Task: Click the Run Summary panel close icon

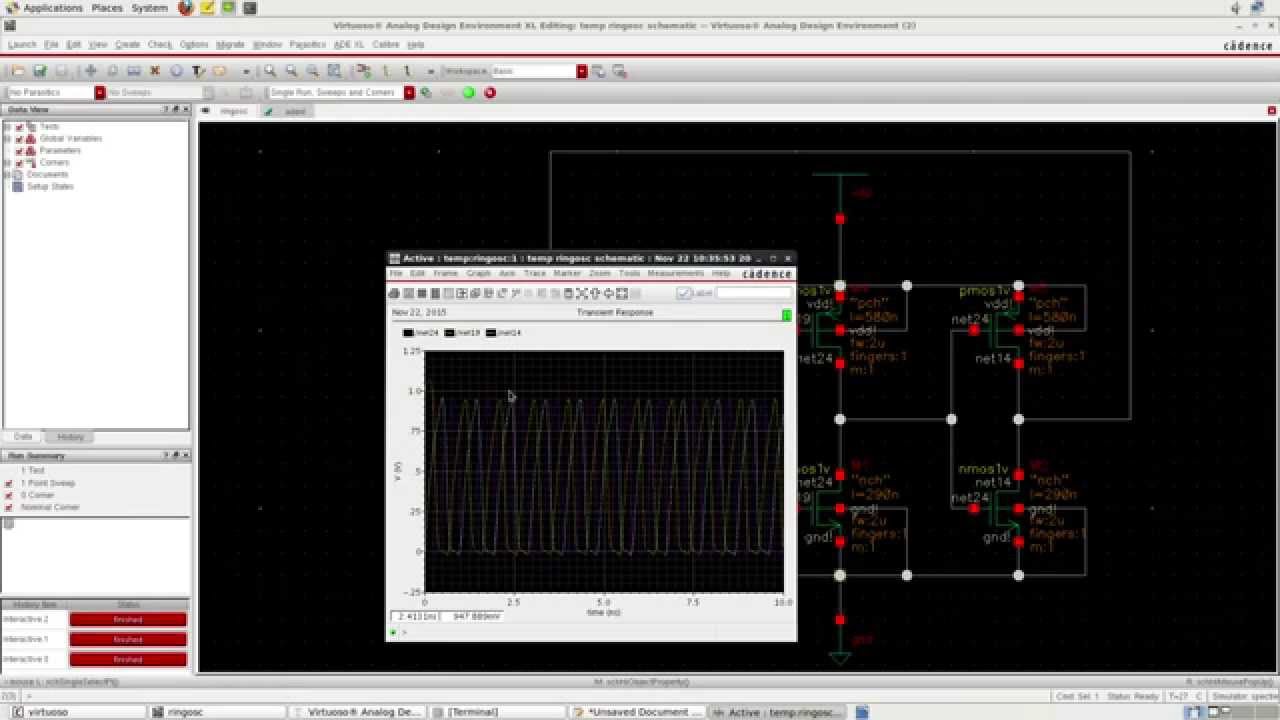Action: pyautogui.click(x=185, y=455)
